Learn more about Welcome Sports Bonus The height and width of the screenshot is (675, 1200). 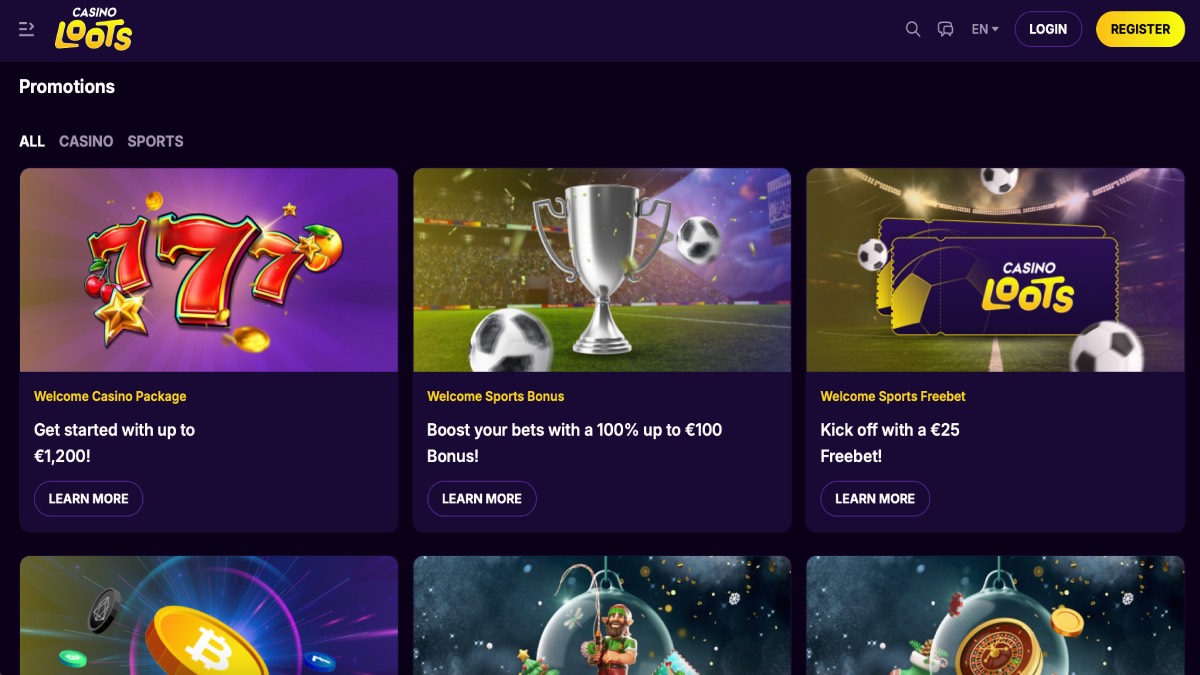(482, 498)
